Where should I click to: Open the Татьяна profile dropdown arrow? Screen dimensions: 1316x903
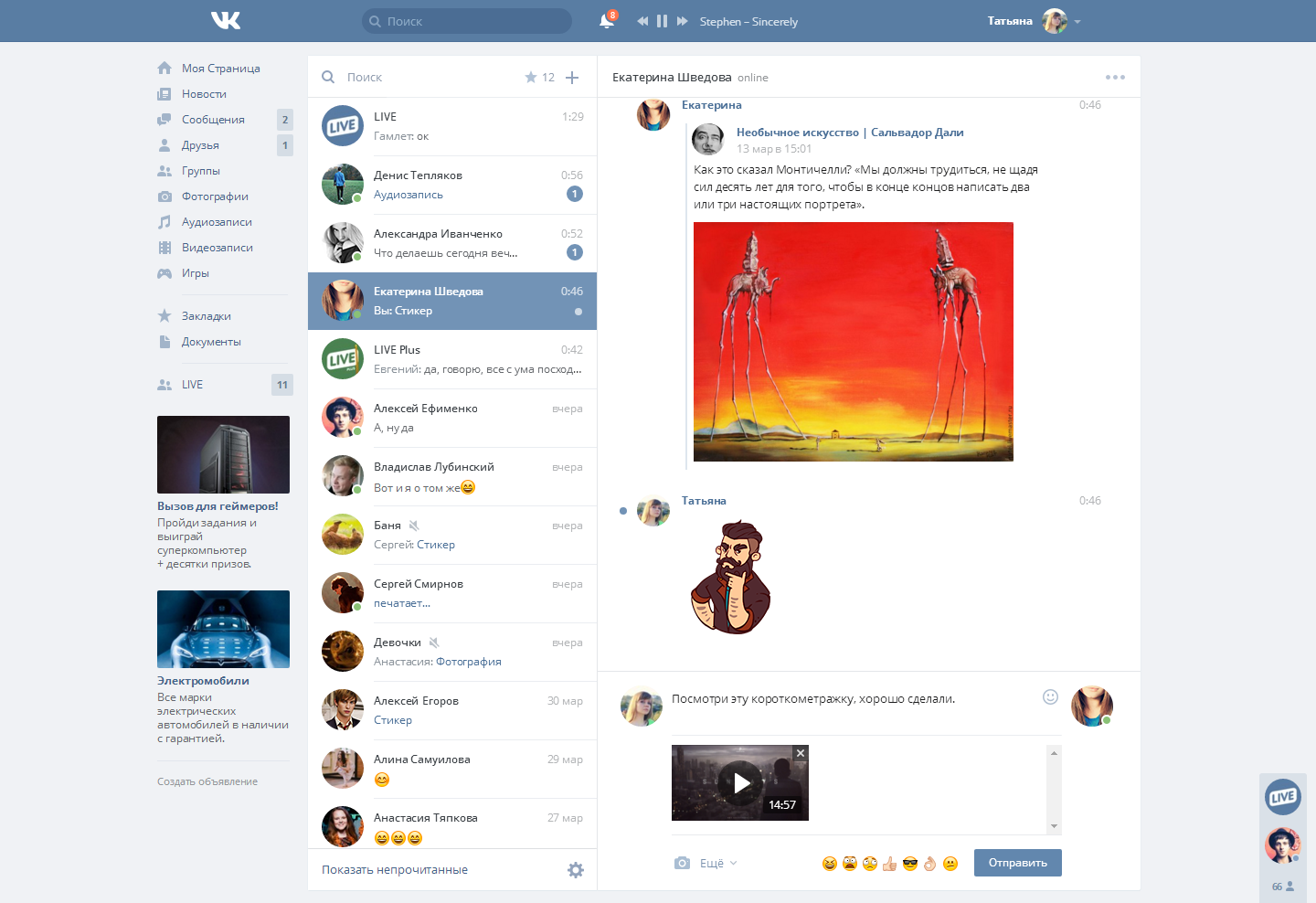tap(1077, 21)
